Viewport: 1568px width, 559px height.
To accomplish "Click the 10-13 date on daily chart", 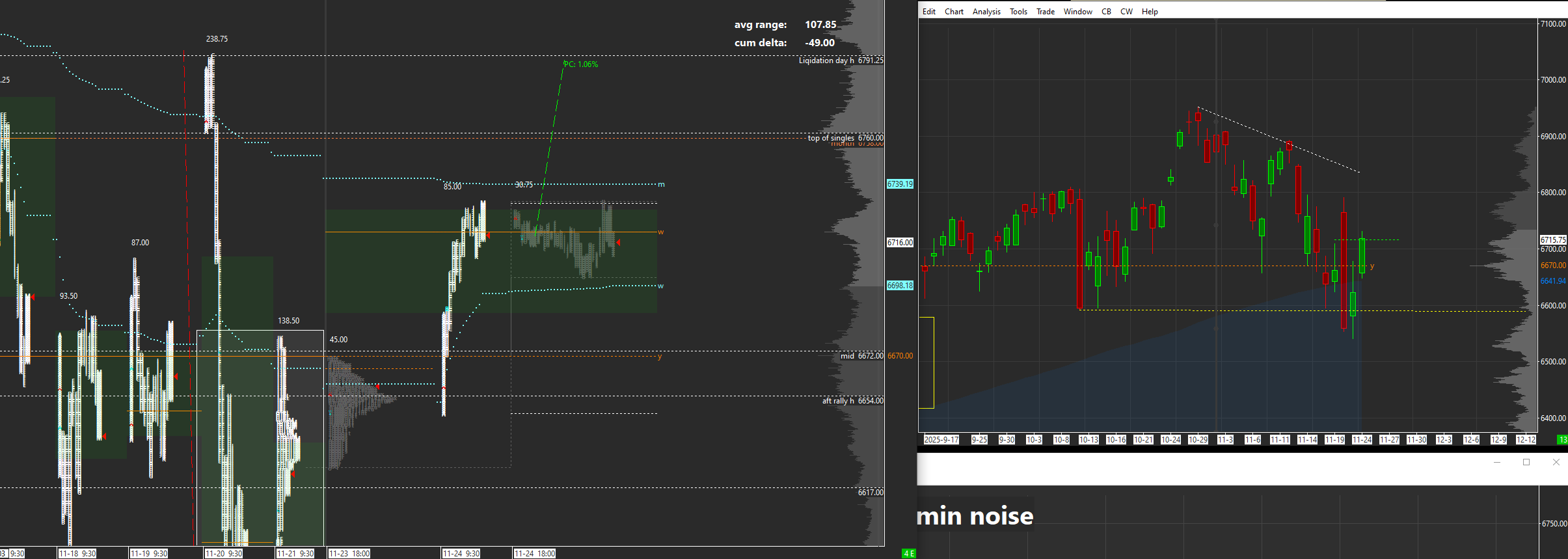I will (x=1088, y=440).
